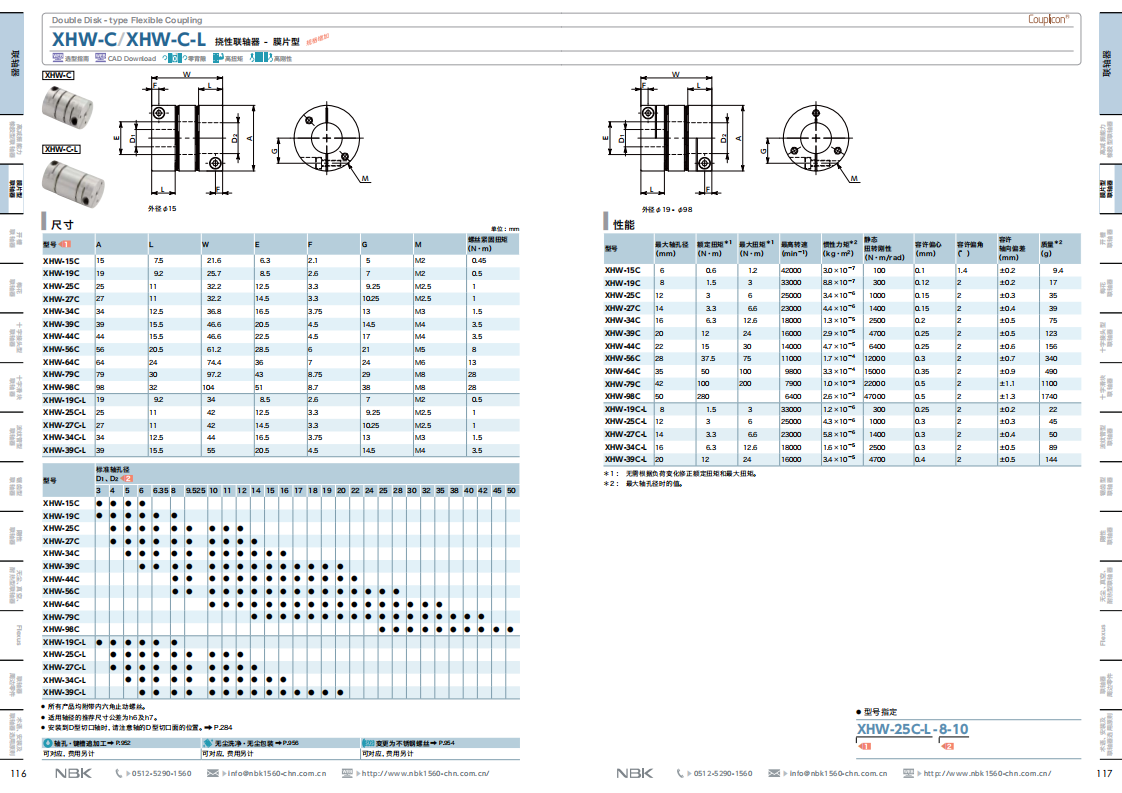The height and width of the screenshot is (793, 1122).
Task: Click mass value 1740 for XHW-98C
Action: (1050, 396)
